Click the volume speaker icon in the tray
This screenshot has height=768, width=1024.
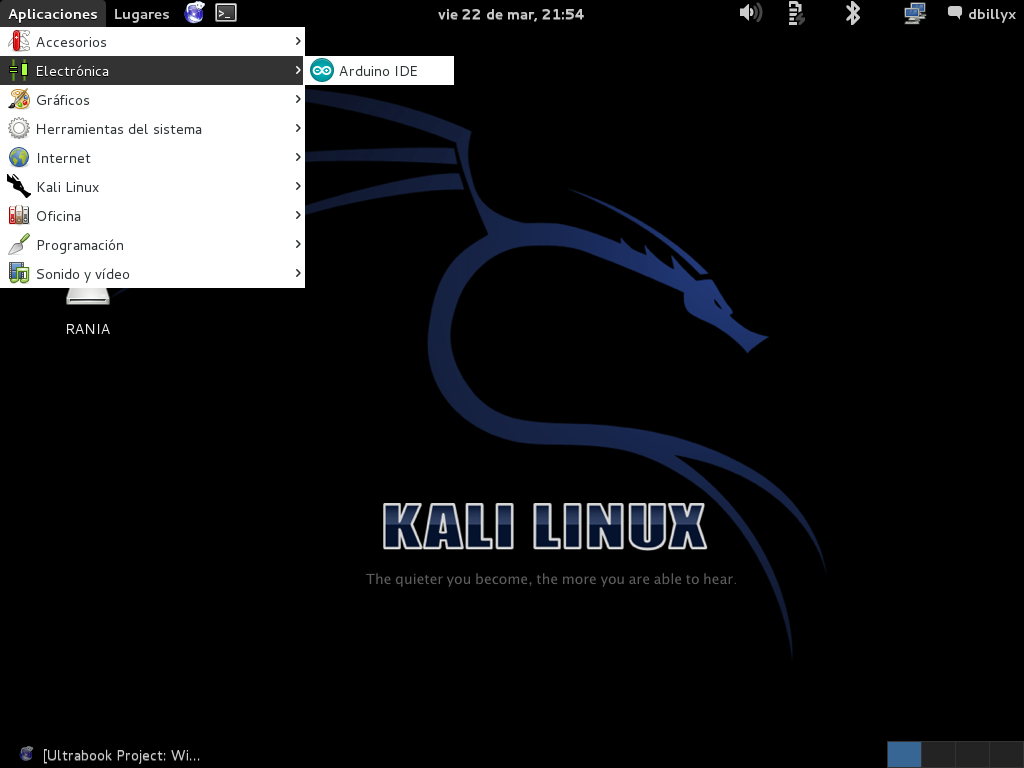(x=750, y=13)
